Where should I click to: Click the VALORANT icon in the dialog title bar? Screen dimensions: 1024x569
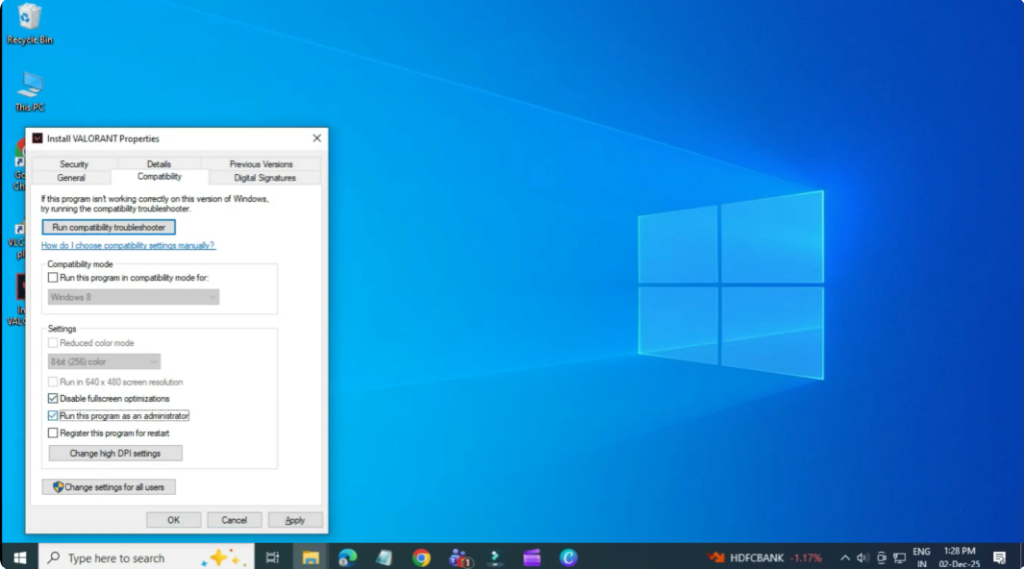(x=37, y=138)
